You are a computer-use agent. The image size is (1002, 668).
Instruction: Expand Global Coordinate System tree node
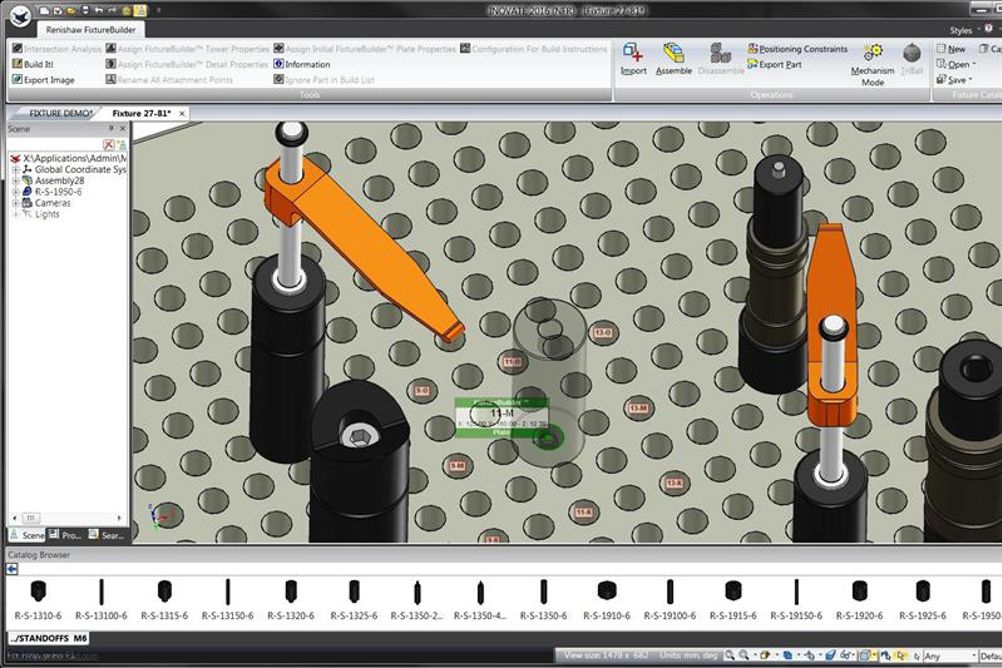[15, 169]
